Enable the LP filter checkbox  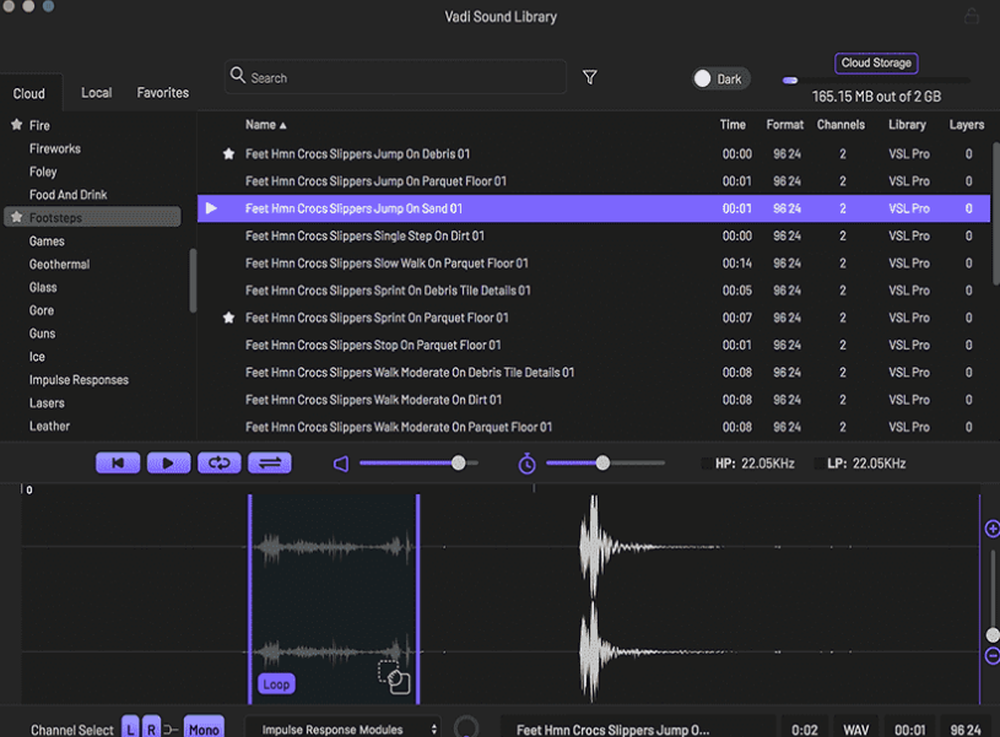820,464
